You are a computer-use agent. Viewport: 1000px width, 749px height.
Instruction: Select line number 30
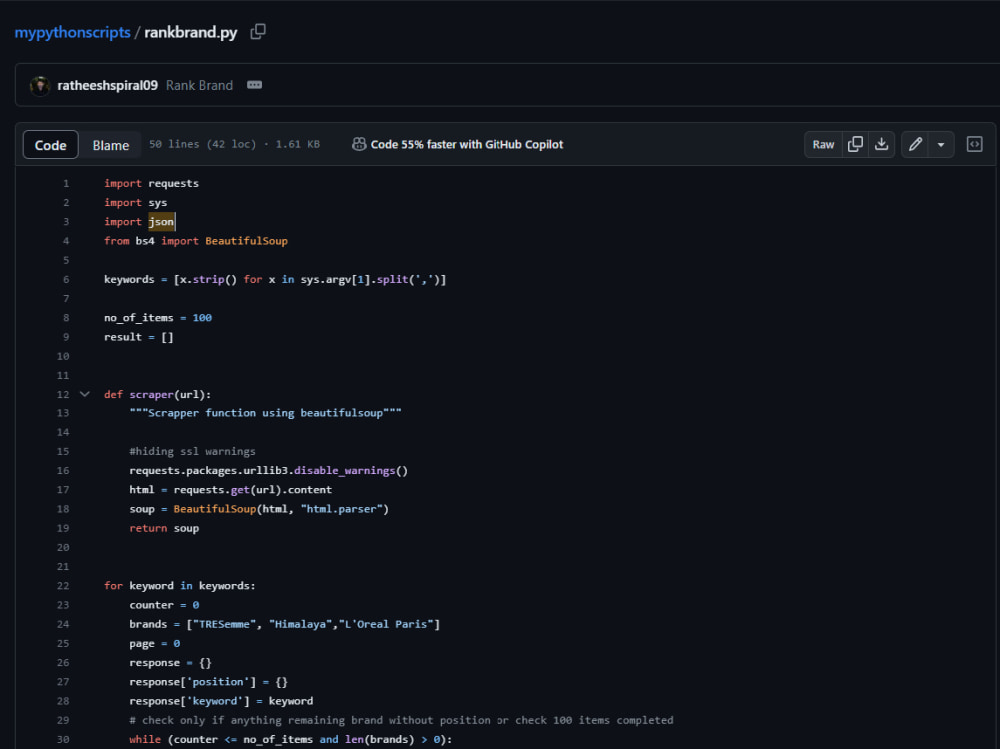coord(62,739)
